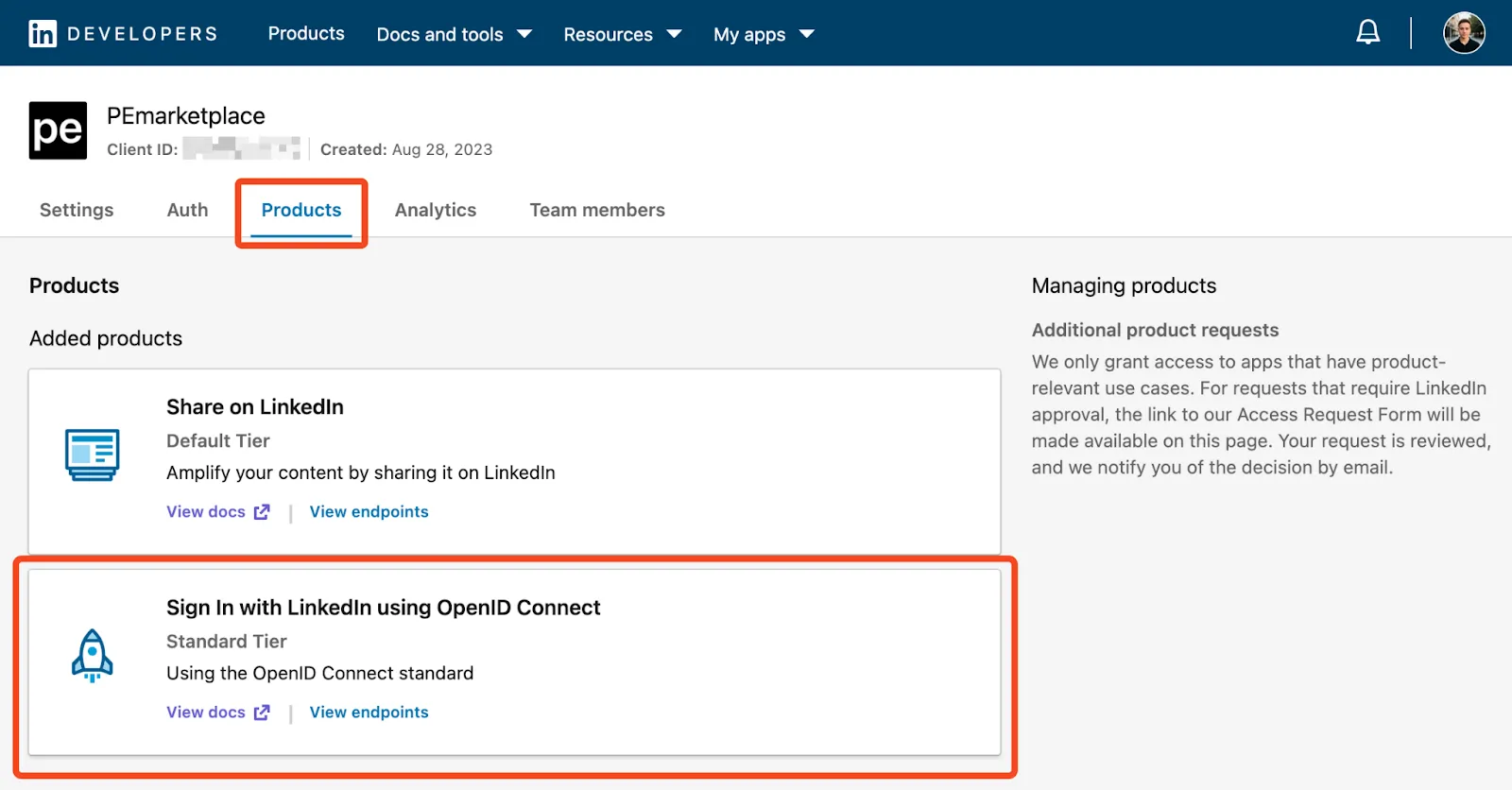Expand the Resources dropdown
The height and width of the screenshot is (790, 1512).
coord(622,34)
